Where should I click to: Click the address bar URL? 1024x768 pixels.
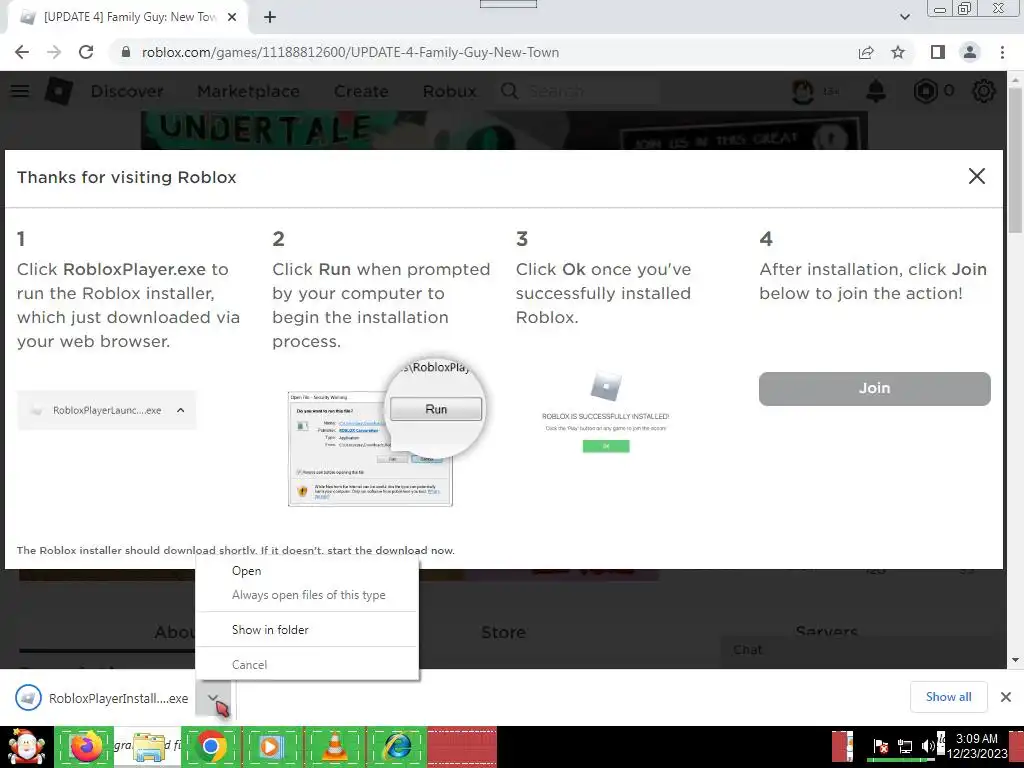click(x=350, y=52)
